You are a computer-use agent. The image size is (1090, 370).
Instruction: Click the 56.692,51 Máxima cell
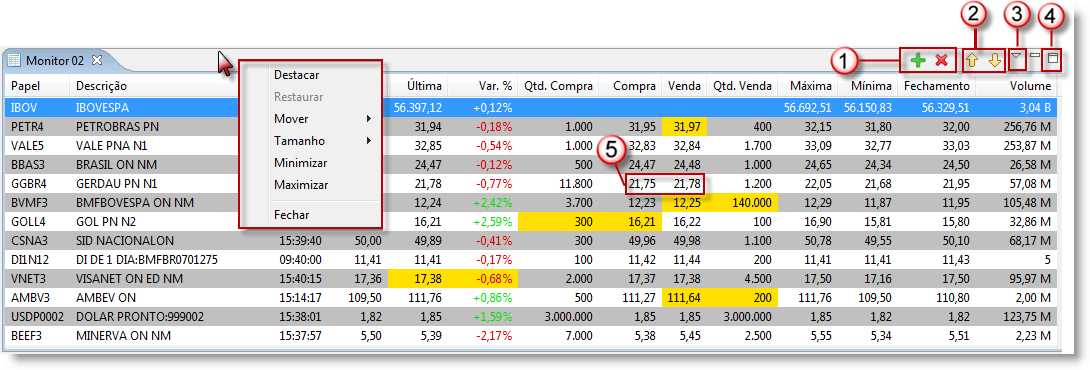[x=808, y=108]
